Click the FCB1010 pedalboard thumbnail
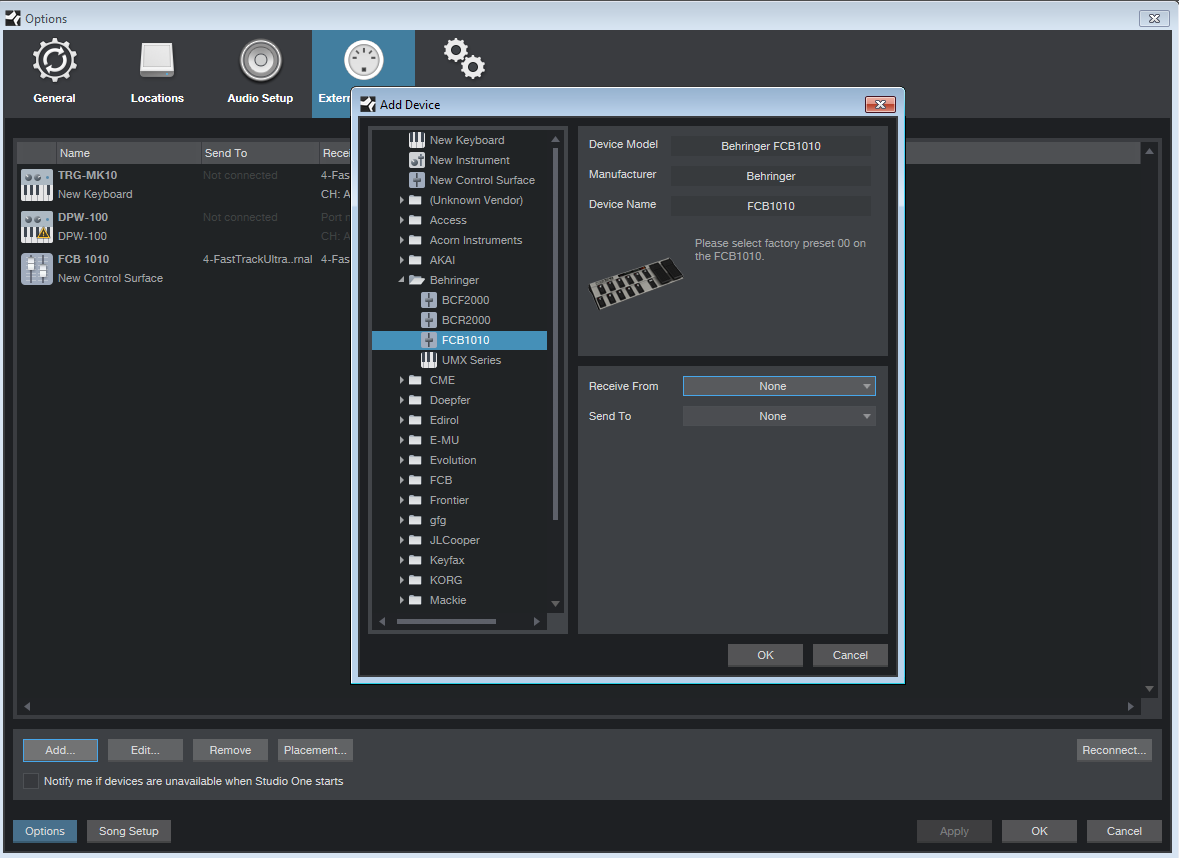 (x=636, y=283)
